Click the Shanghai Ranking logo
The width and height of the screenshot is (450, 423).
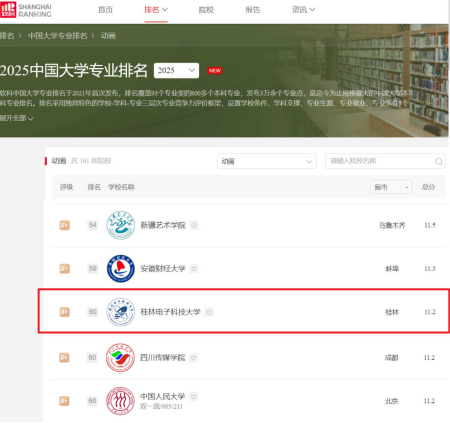tap(26, 10)
